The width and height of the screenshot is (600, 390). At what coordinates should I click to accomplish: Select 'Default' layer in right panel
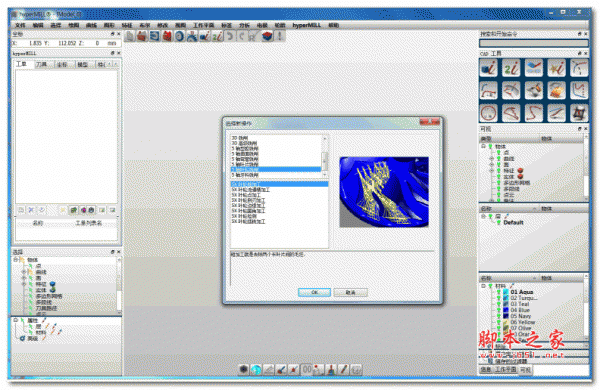pyautogui.click(x=513, y=222)
